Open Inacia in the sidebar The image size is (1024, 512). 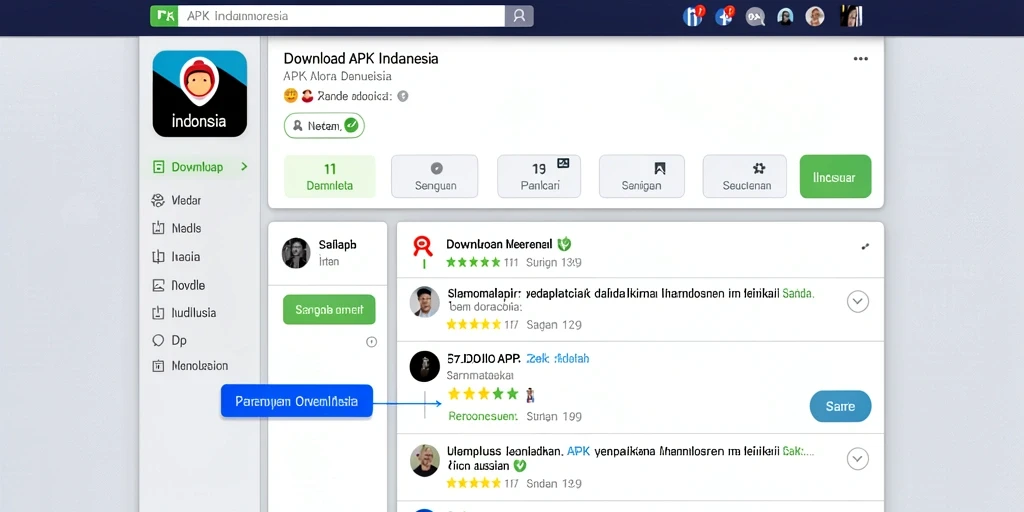tap(185, 257)
